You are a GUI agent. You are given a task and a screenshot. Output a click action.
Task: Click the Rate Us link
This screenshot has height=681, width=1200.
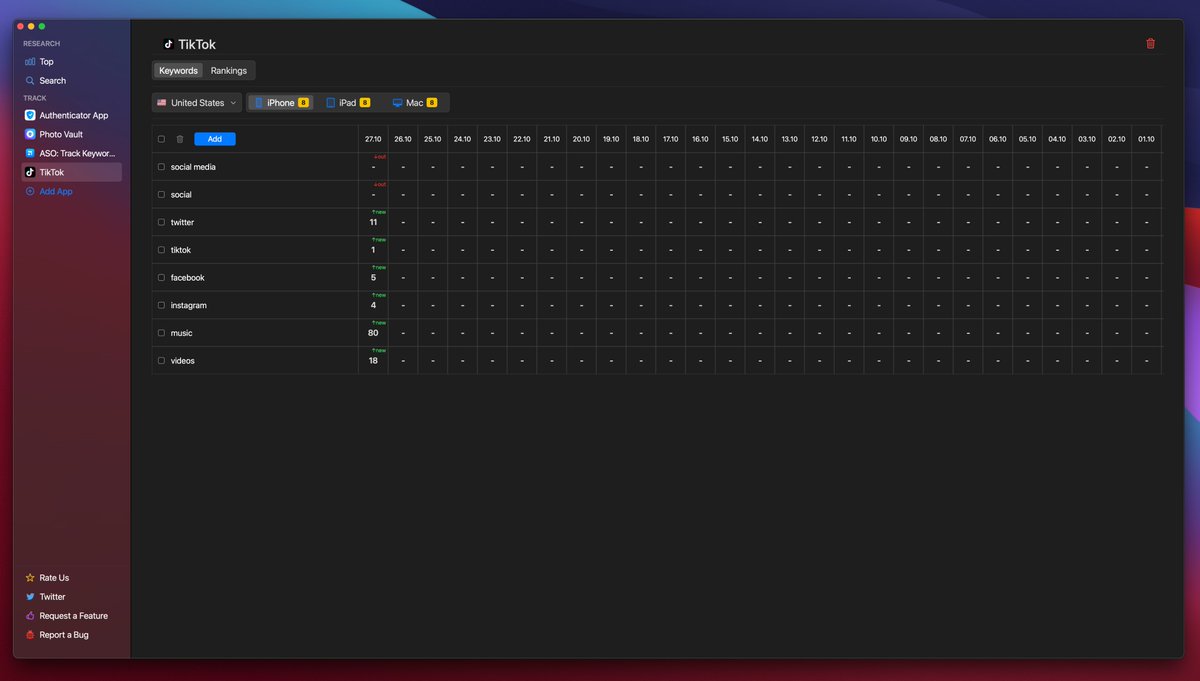(x=54, y=578)
